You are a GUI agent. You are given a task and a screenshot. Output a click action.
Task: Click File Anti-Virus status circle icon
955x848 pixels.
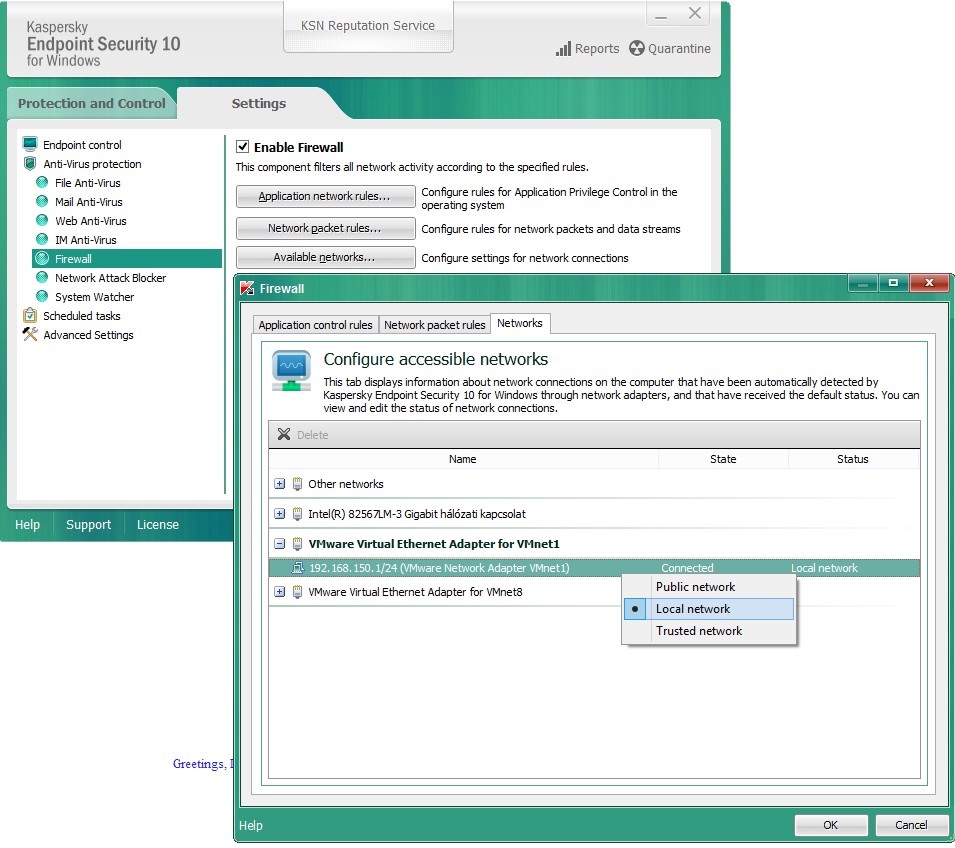click(42, 182)
